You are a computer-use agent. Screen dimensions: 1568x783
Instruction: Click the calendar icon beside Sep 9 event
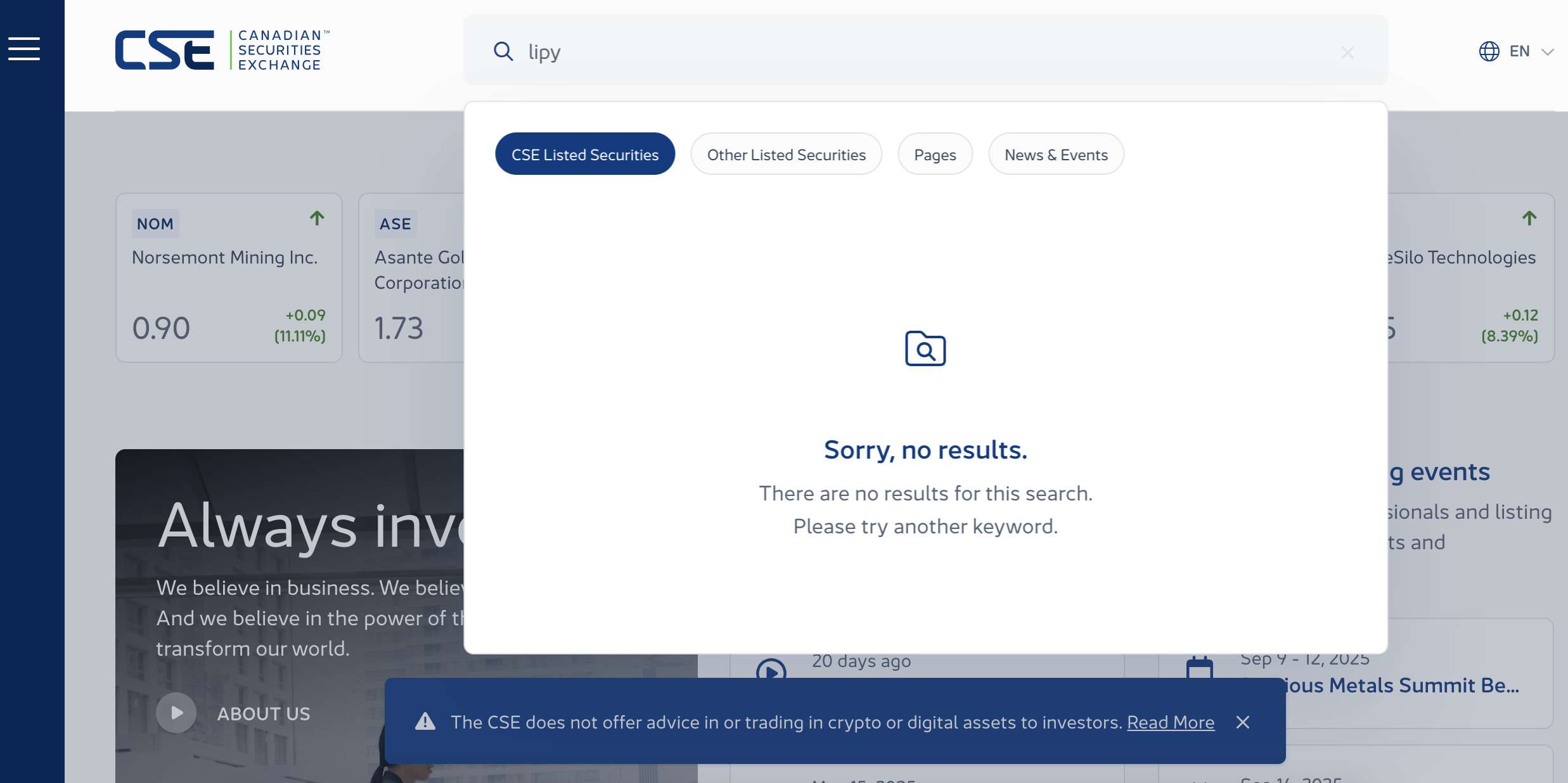tap(1199, 668)
